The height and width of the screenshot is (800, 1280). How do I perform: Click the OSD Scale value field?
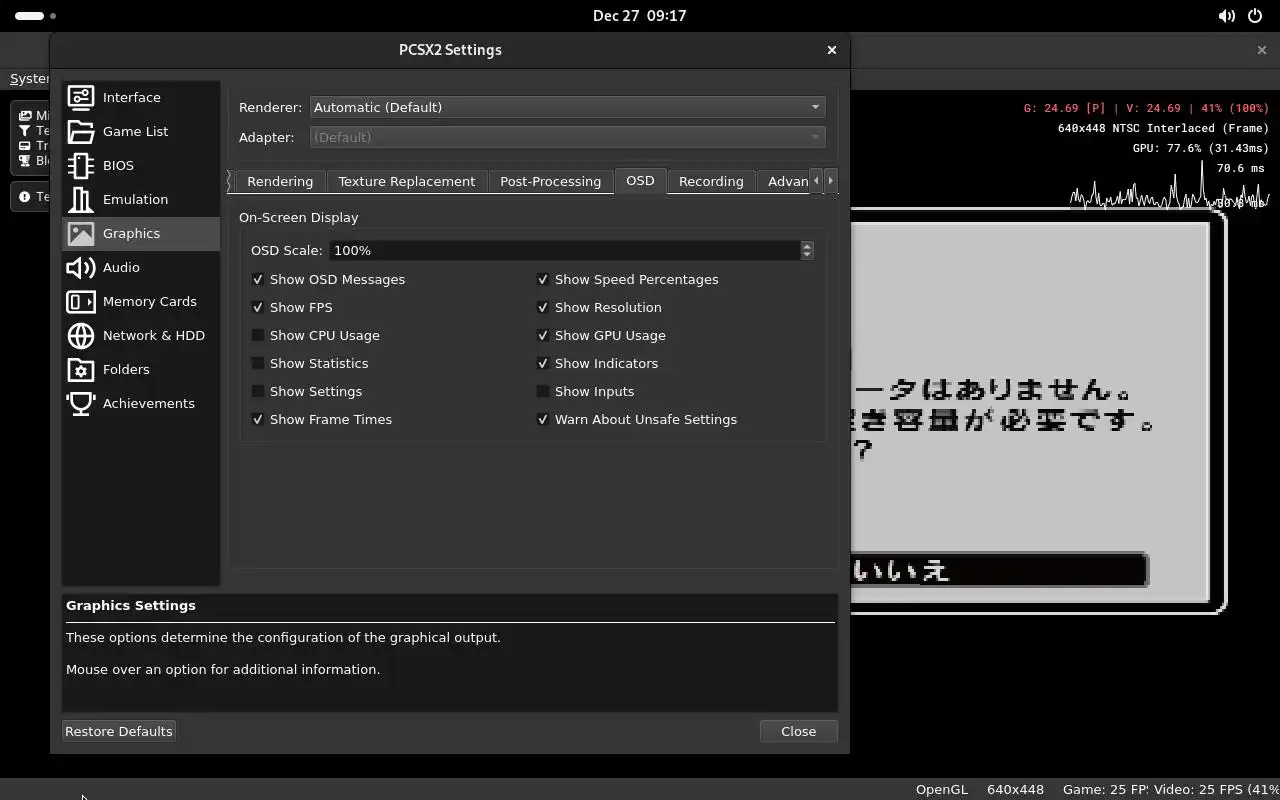565,250
